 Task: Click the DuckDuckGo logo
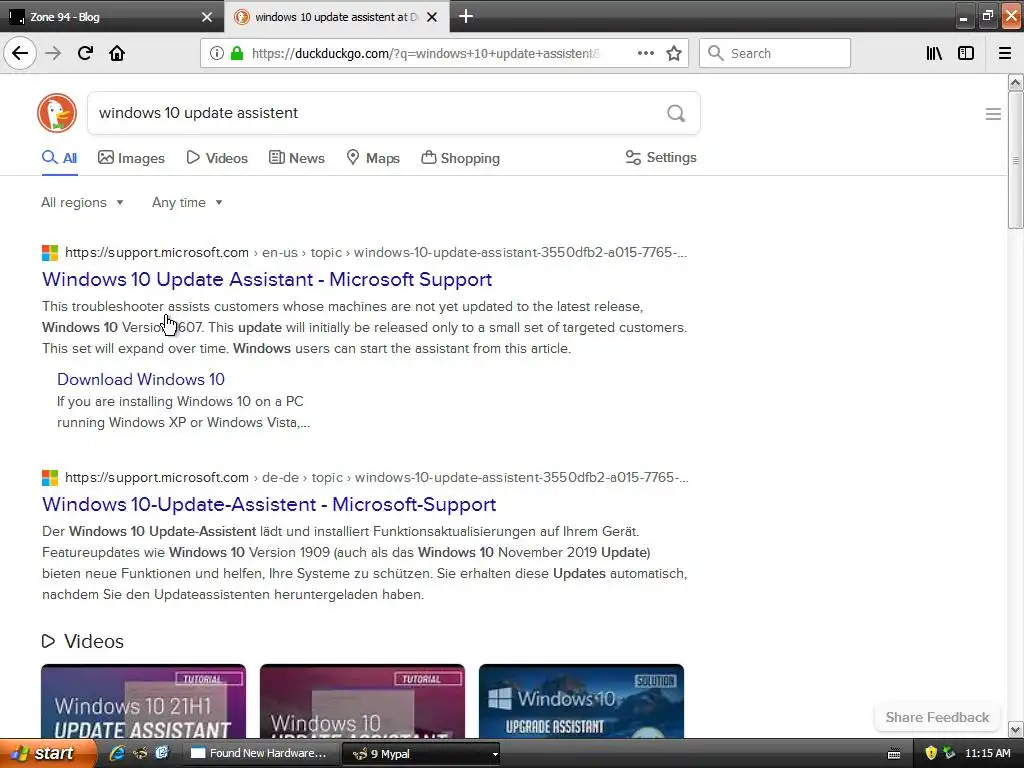coord(57,113)
